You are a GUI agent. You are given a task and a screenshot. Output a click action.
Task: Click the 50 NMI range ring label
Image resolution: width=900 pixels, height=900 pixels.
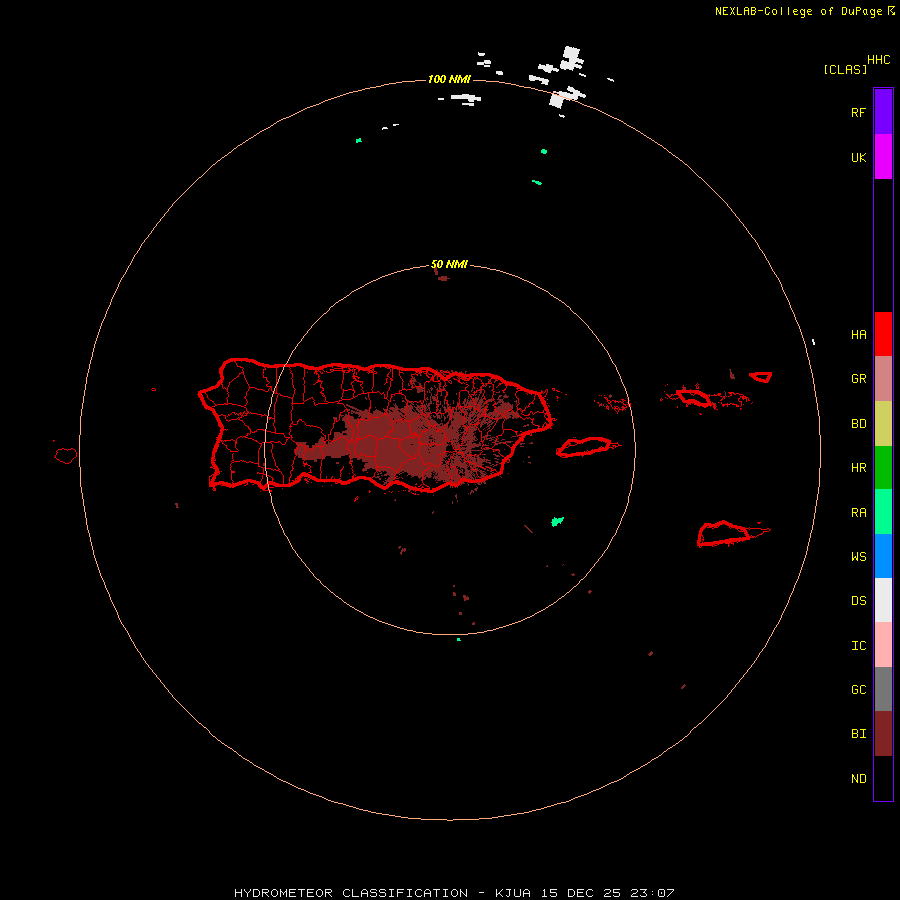(449, 265)
